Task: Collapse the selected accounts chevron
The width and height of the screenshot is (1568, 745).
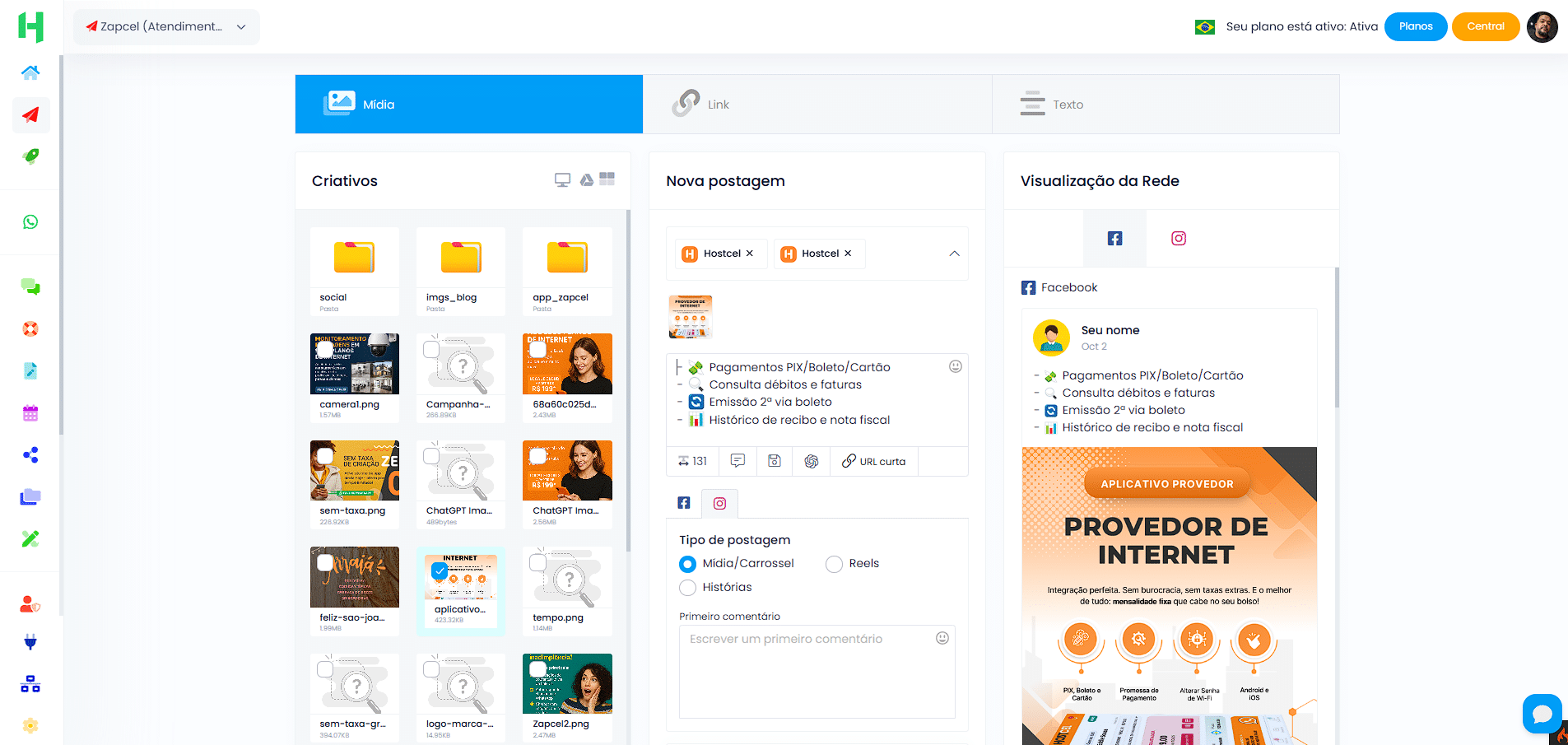Action: (954, 254)
